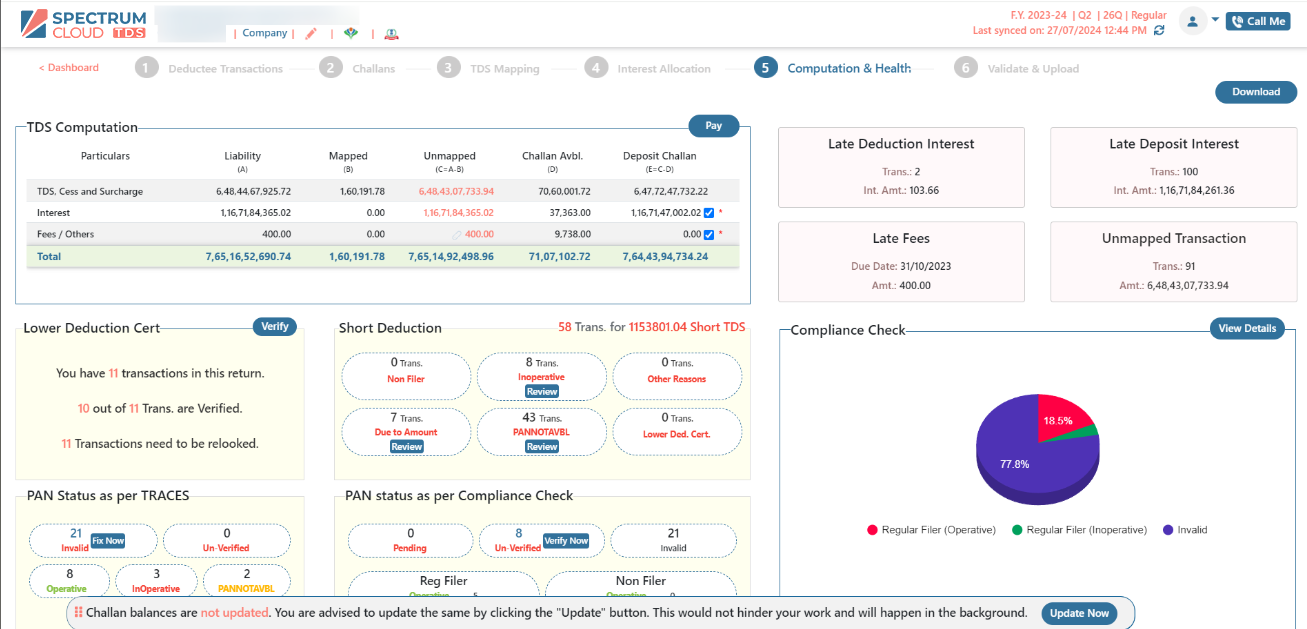Screen dimensions: 1307x629
Task: Click total deposit challan 7,64,43,94,734.24
Action: point(665,257)
